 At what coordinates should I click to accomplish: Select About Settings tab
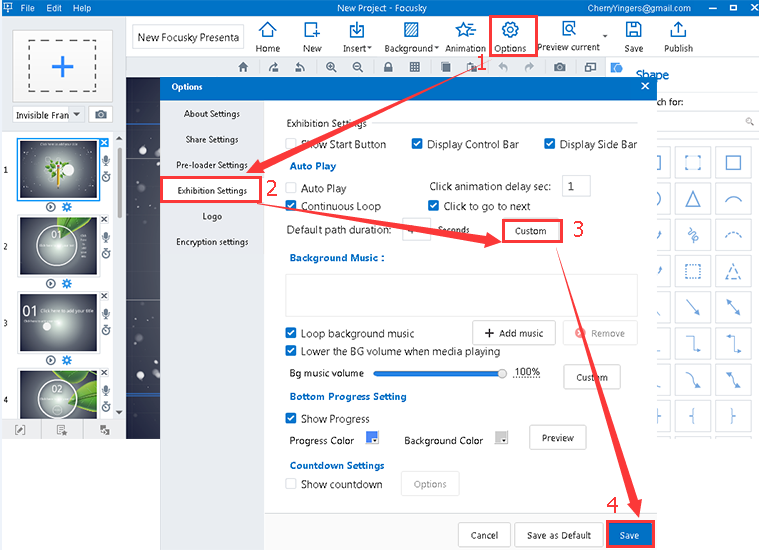coord(212,114)
